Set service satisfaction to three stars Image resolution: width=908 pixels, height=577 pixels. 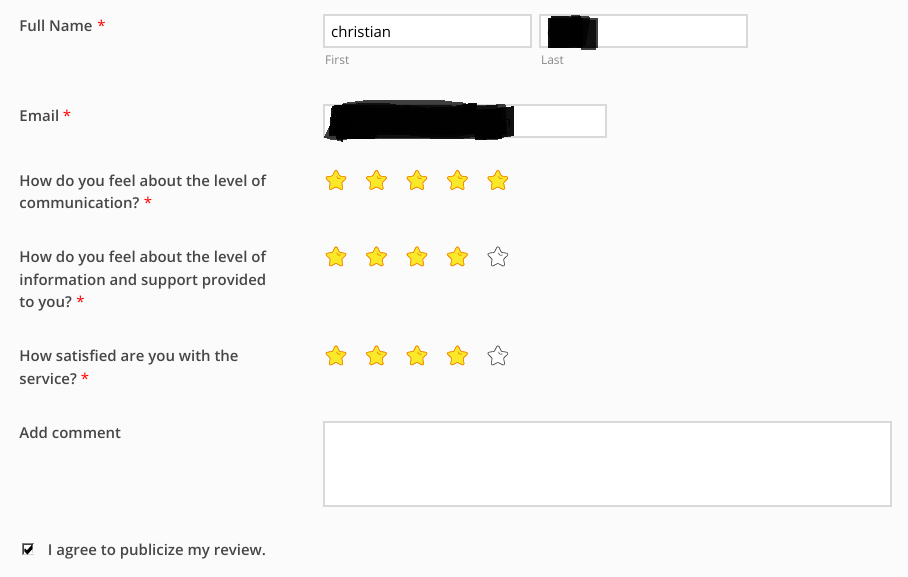417,356
